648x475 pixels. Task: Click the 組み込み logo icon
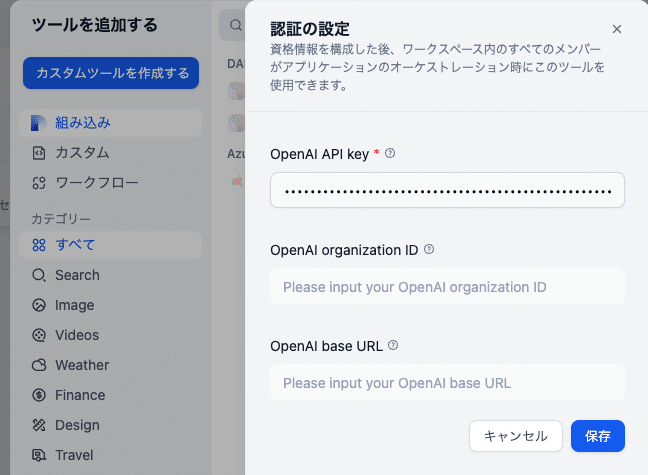click(39, 123)
